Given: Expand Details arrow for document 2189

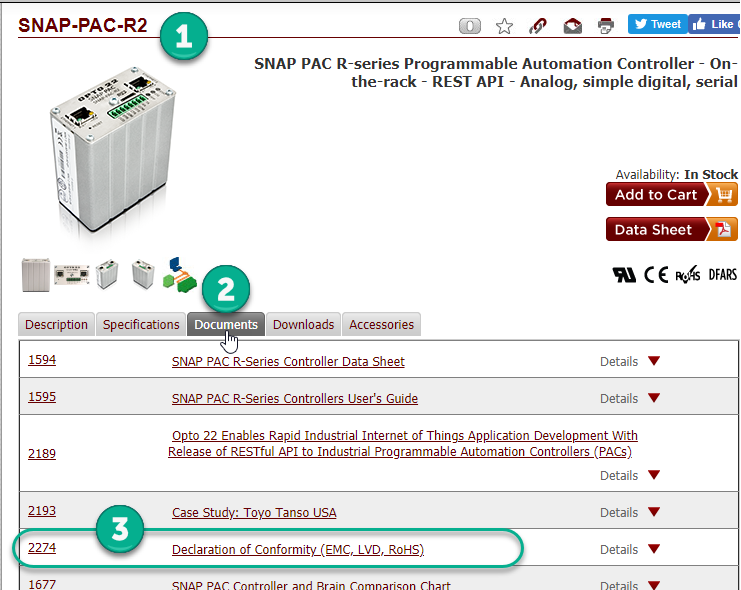Looking at the screenshot, I should [x=654, y=475].
